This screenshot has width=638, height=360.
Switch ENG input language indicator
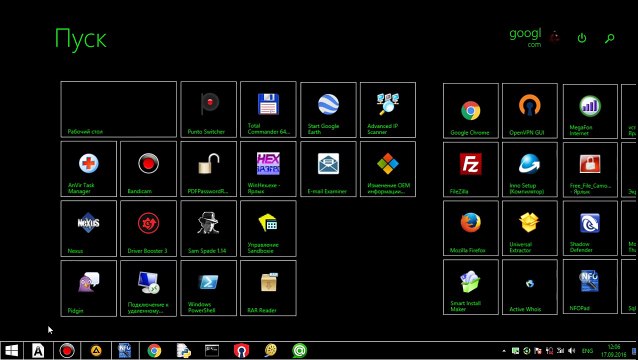coord(587,351)
